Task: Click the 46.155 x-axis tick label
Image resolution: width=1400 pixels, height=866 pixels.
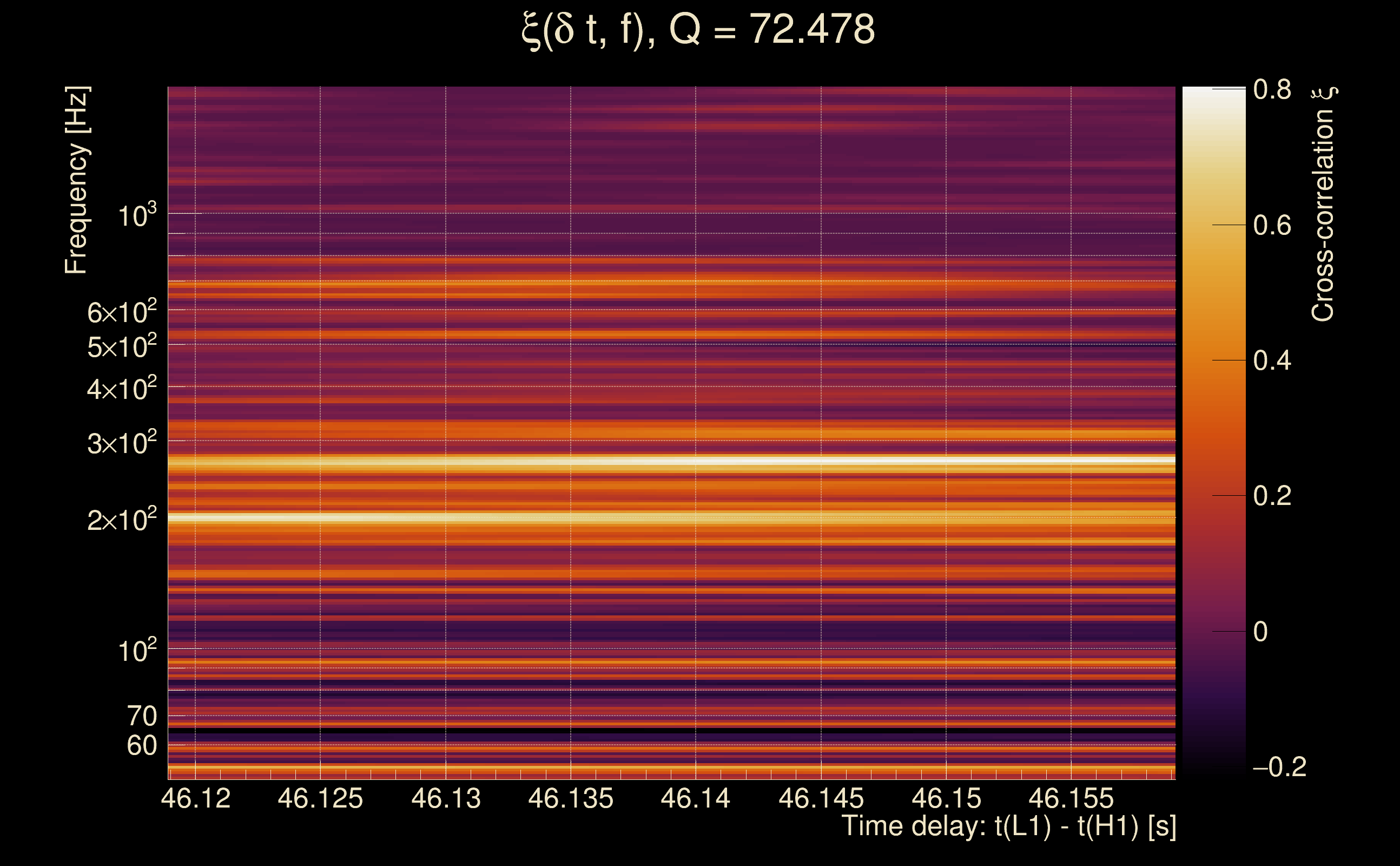Action: pos(1071,798)
